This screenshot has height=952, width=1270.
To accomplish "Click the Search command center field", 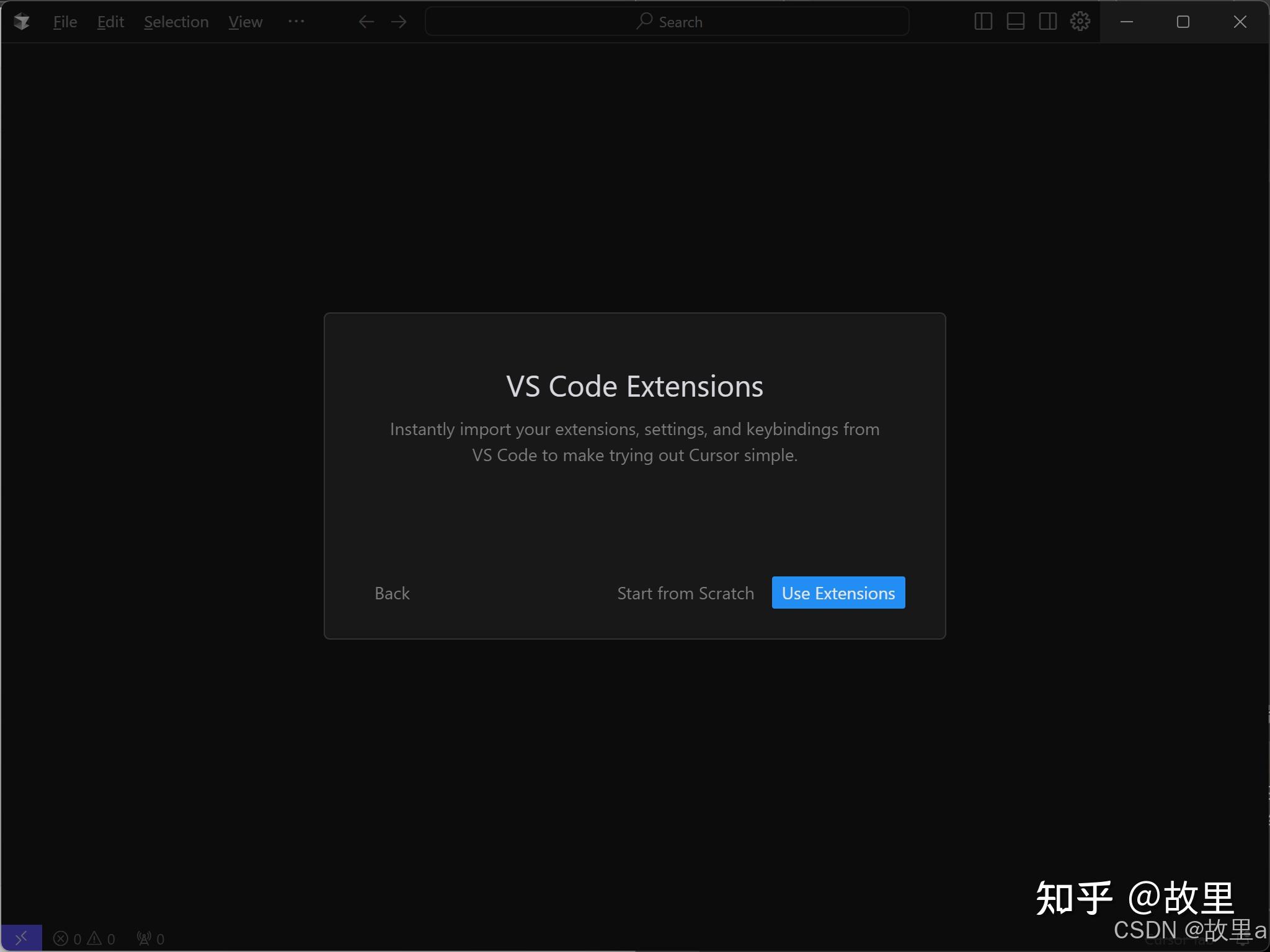I will [667, 22].
